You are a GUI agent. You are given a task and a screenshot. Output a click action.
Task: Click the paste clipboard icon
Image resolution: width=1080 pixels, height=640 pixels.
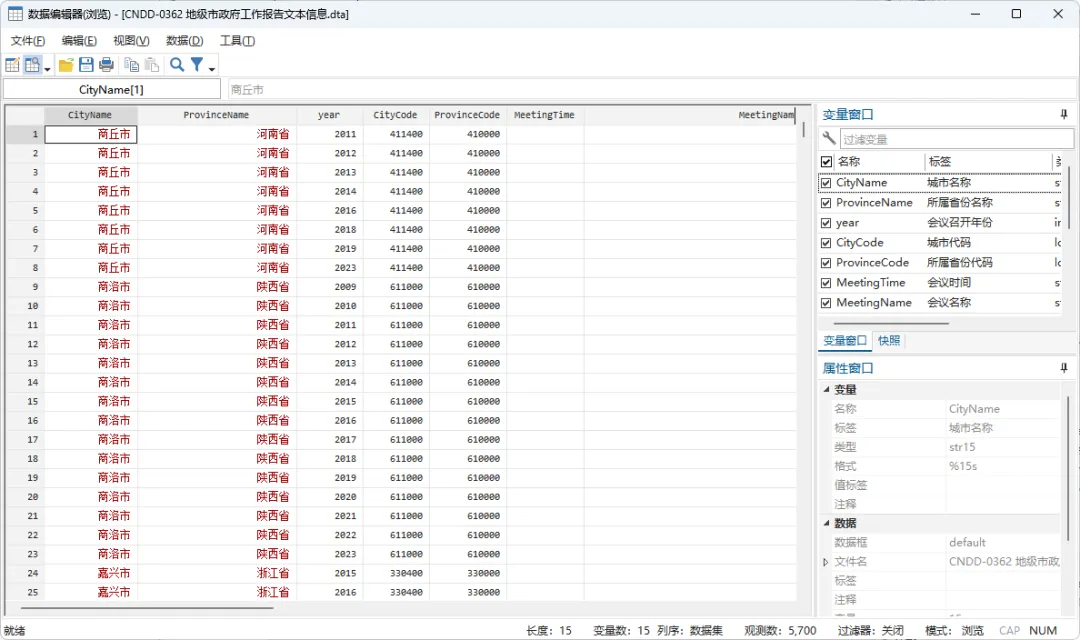152,65
